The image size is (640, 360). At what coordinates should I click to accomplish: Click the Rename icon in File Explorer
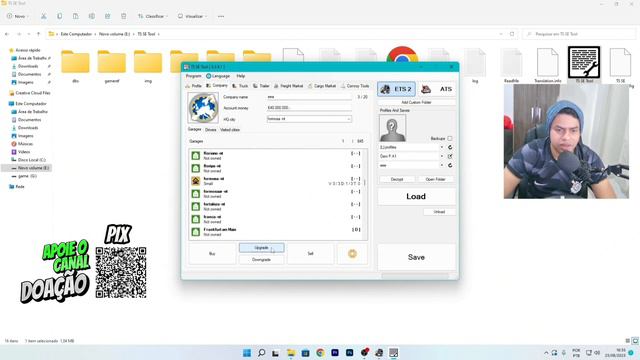[91, 16]
